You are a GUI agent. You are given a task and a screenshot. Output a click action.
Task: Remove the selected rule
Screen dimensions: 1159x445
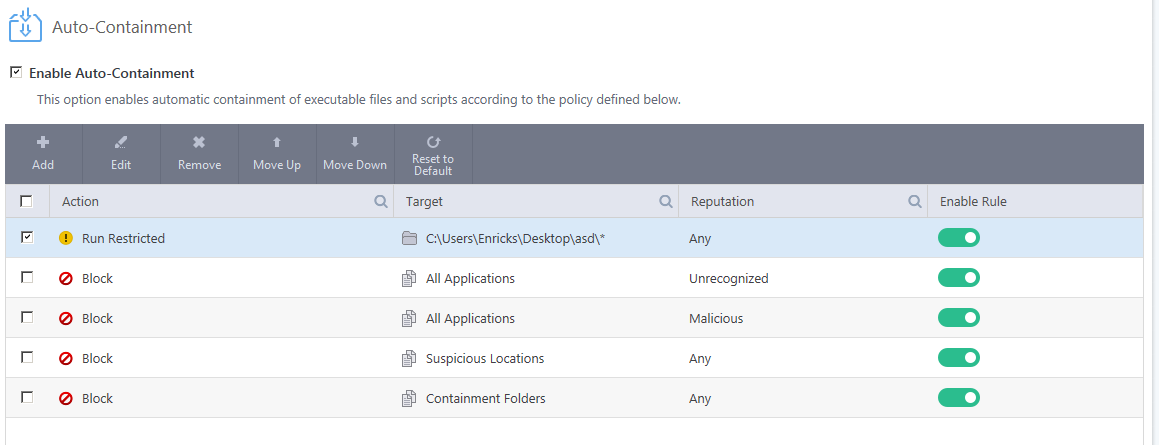click(x=199, y=154)
